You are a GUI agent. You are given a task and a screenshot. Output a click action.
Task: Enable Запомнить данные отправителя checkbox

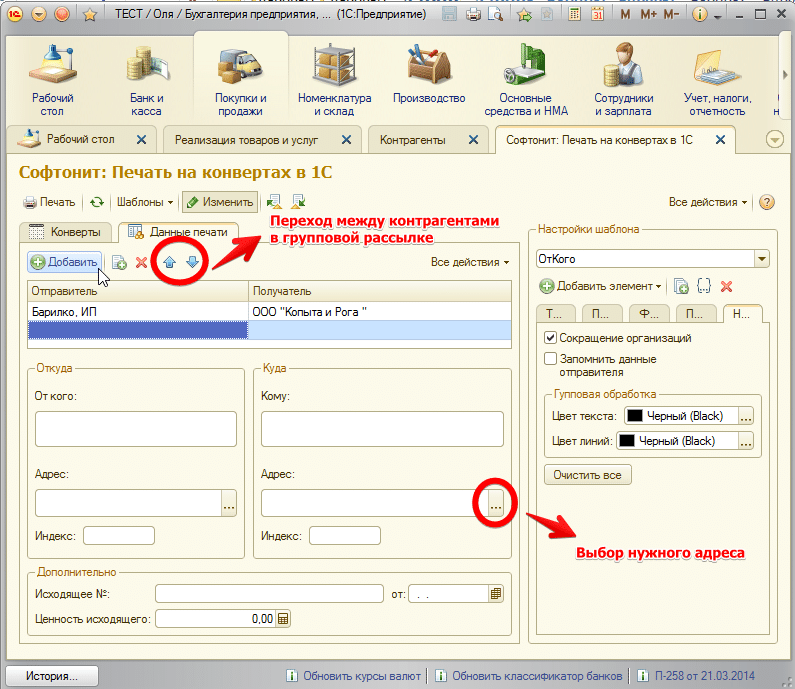550,358
